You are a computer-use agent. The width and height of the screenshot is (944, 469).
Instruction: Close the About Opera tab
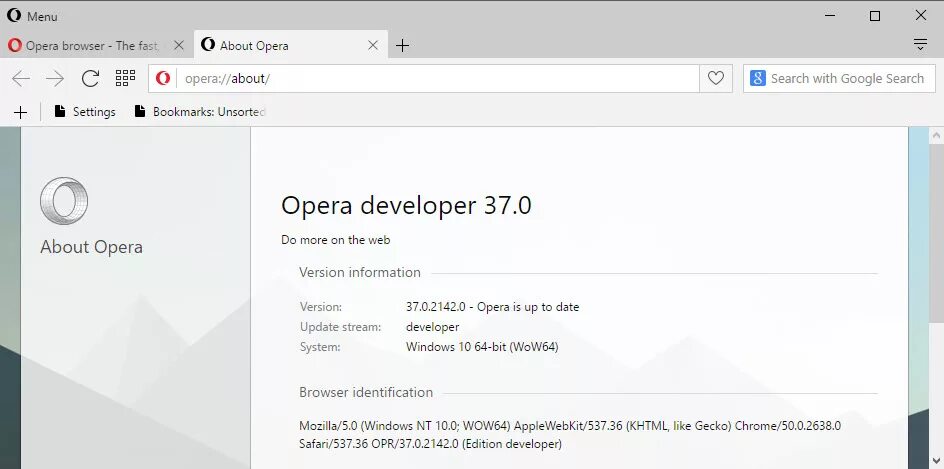pyautogui.click(x=373, y=45)
